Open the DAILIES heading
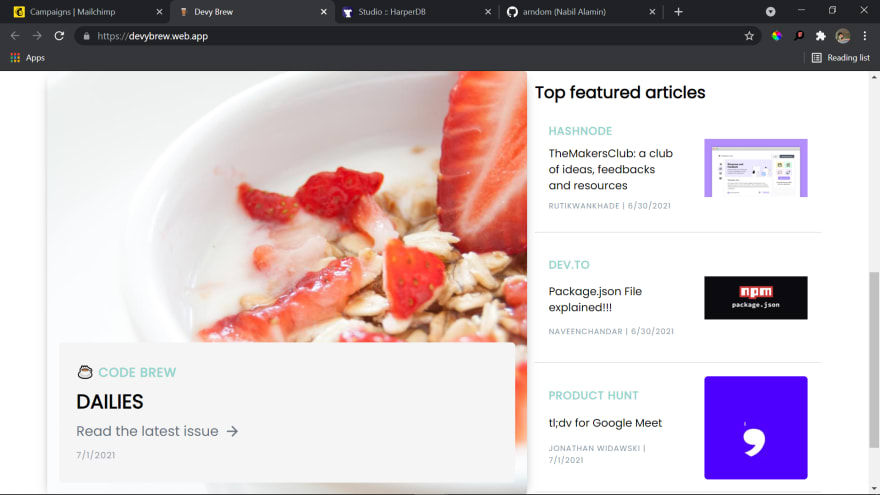The height and width of the screenshot is (495, 880). point(110,402)
